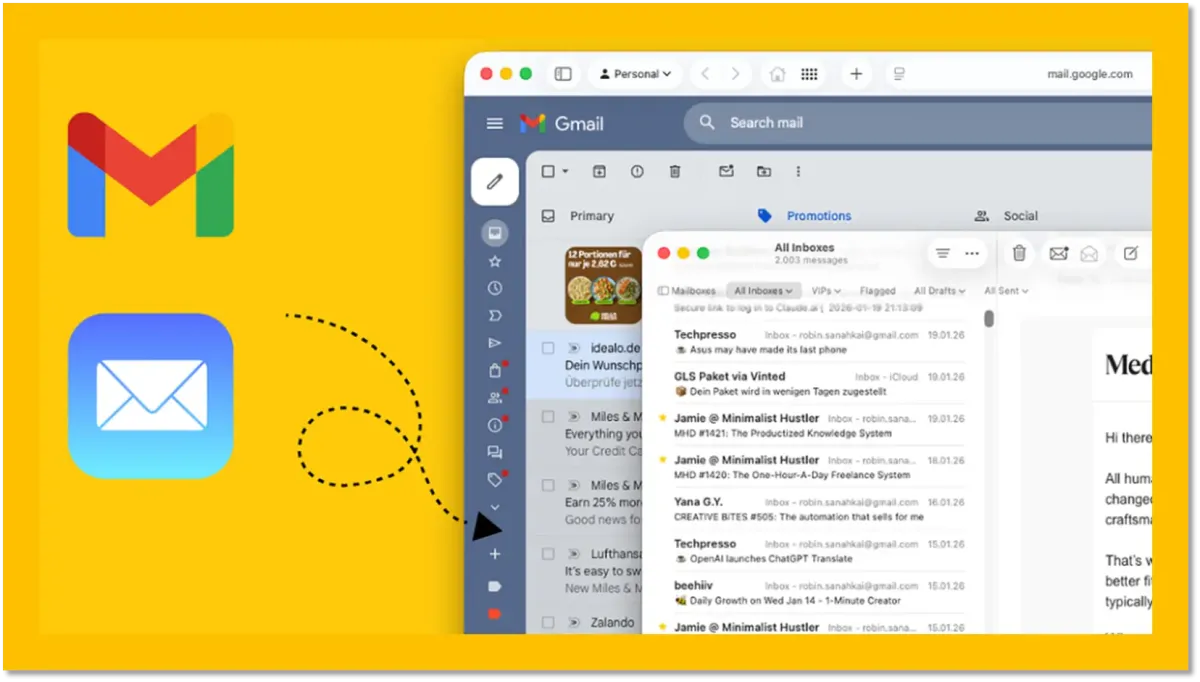1200x682 pixels.
Task: Click the Gmail compose pencil button
Action: tap(495, 182)
